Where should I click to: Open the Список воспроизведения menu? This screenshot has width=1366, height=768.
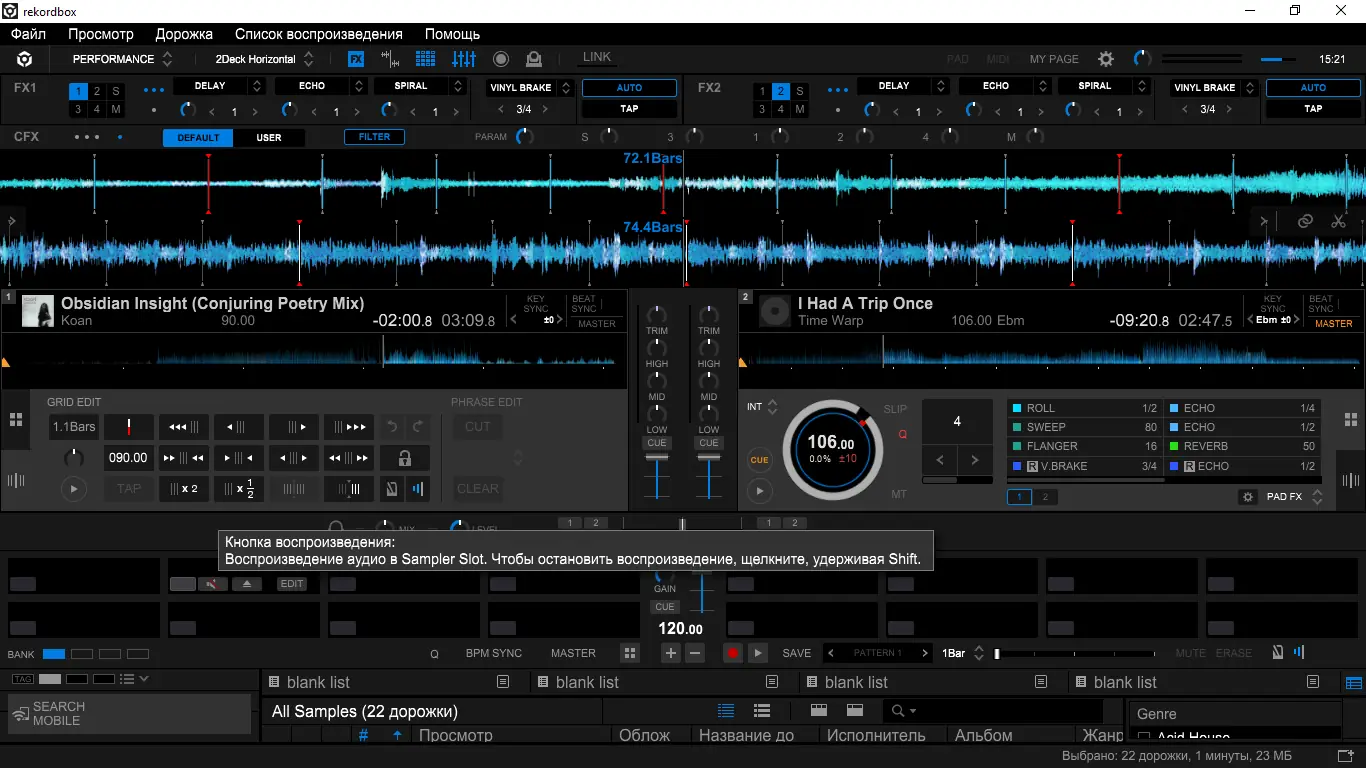319,34
